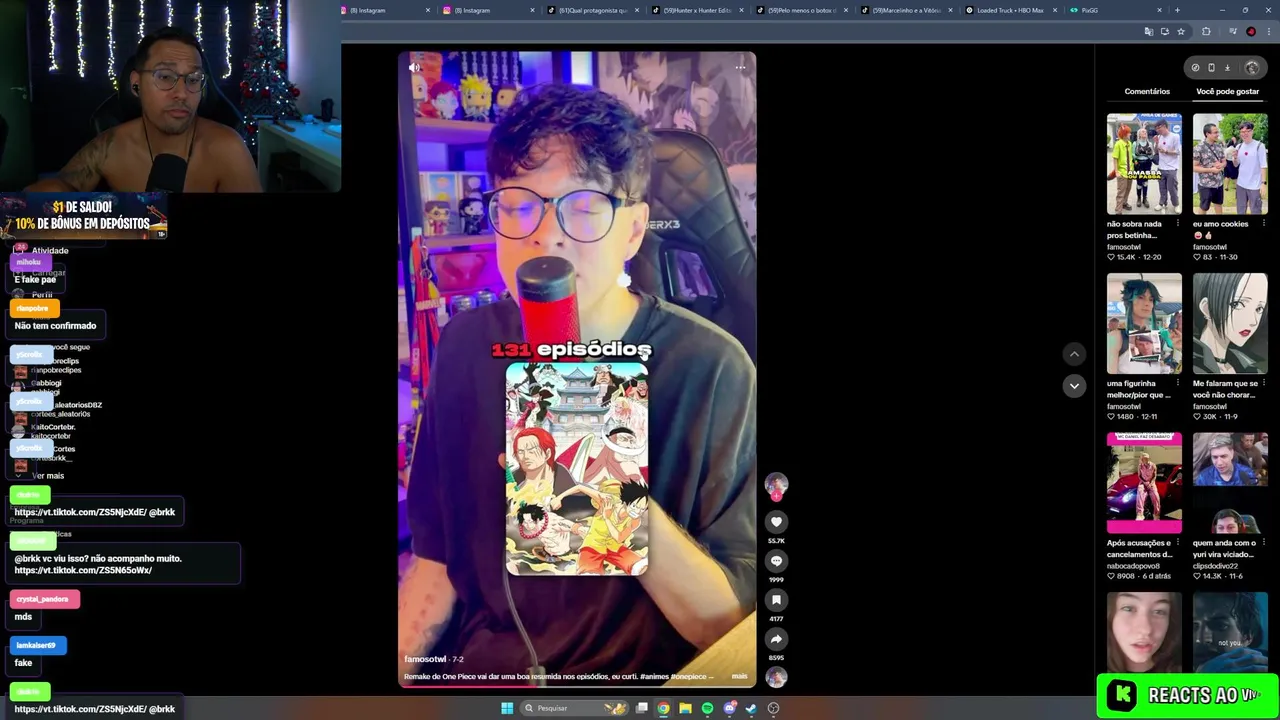This screenshot has height=720, width=1280.
Task: Open options for 'uma figurinha' card
Action: pyautogui.click(x=1178, y=384)
